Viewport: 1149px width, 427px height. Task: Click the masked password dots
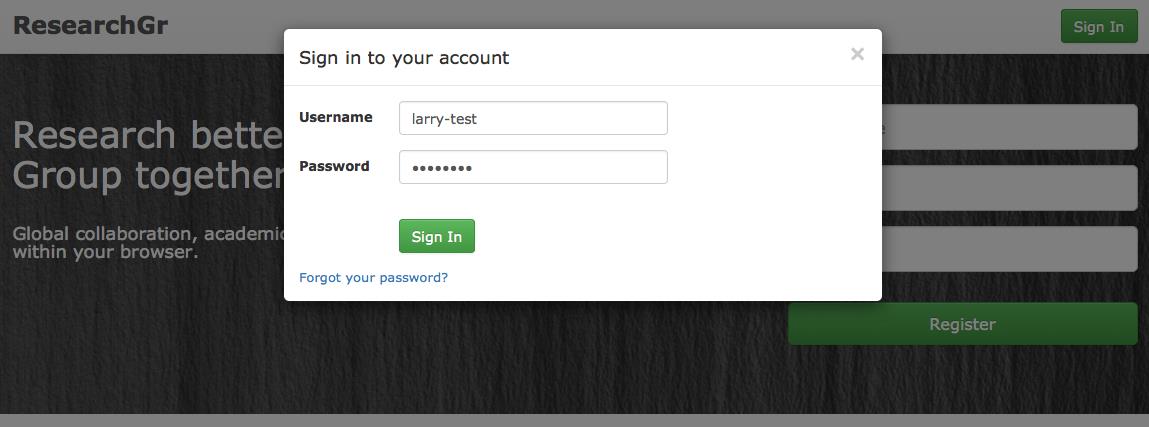[441, 168]
